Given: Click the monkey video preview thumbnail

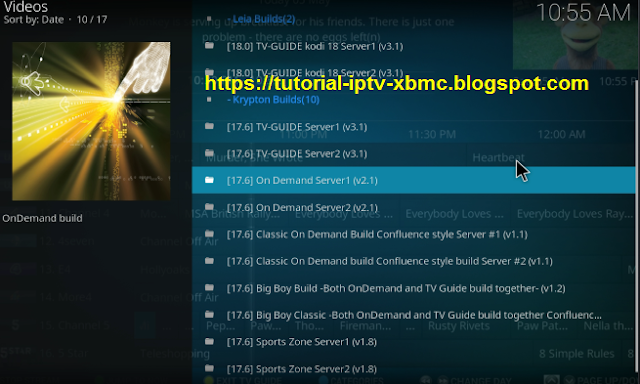Looking at the screenshot, I should [576, 35].
